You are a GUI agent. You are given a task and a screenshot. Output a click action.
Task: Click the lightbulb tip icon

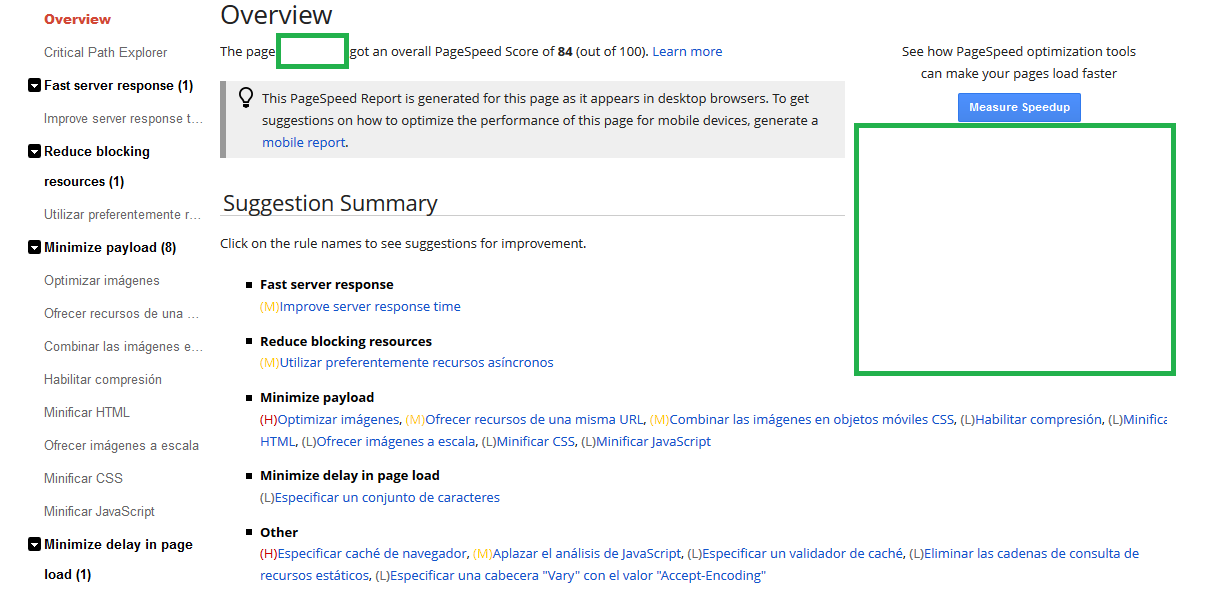245,97
